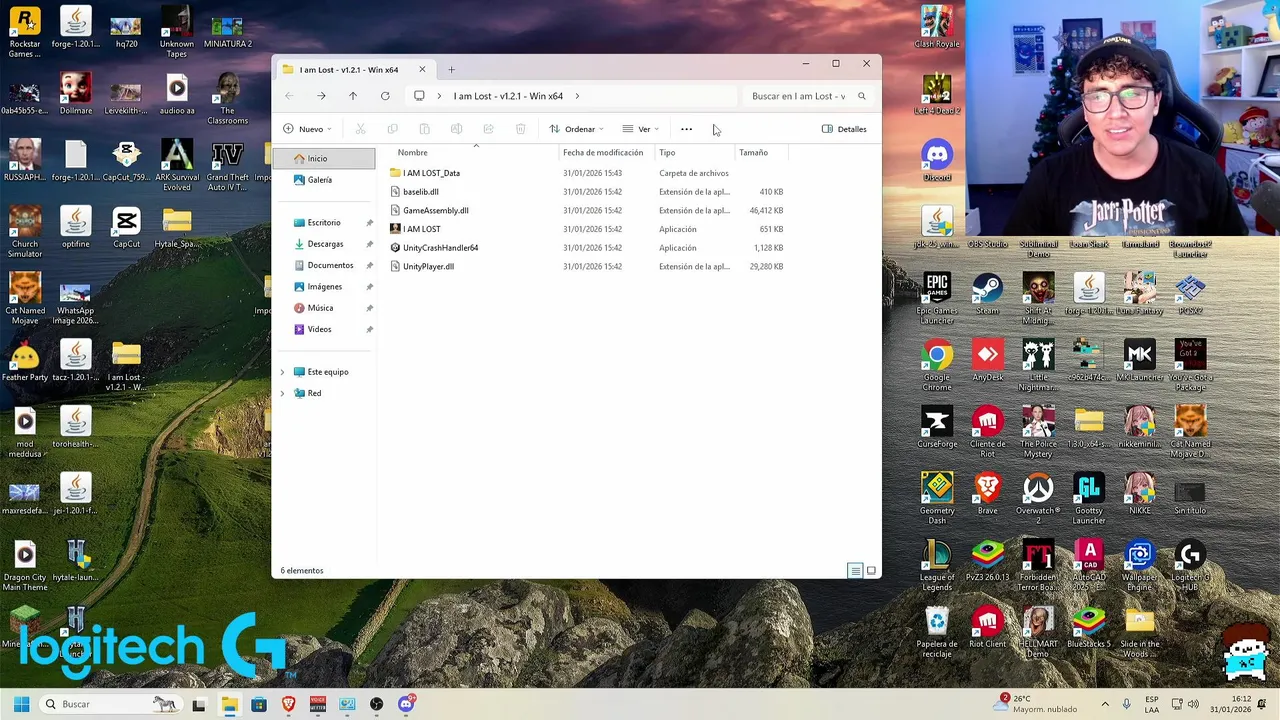
Task: Click the Share icon in Explorer toolbar
Action: 489,129
